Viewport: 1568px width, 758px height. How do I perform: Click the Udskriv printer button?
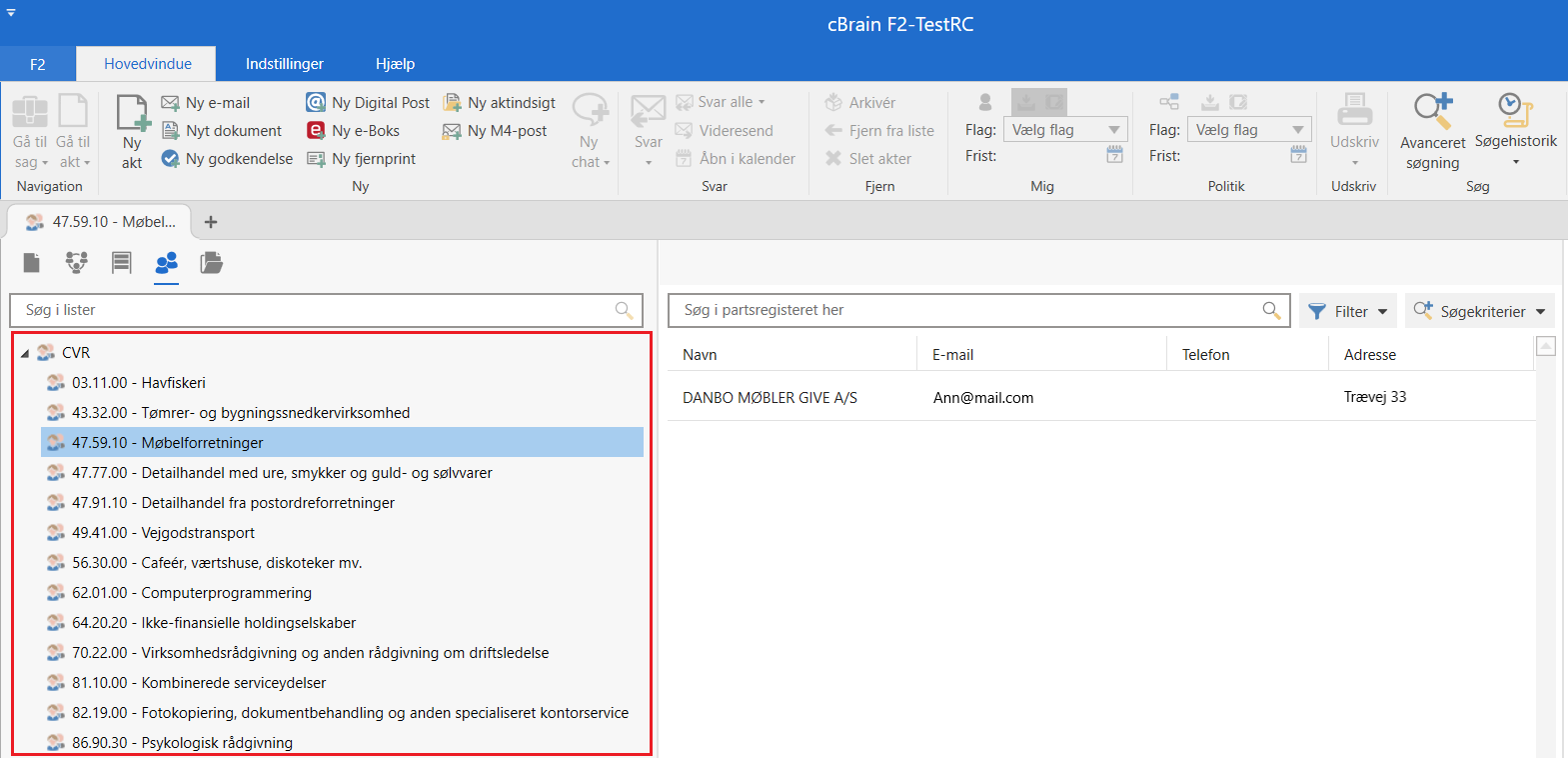coord(1354,130)
